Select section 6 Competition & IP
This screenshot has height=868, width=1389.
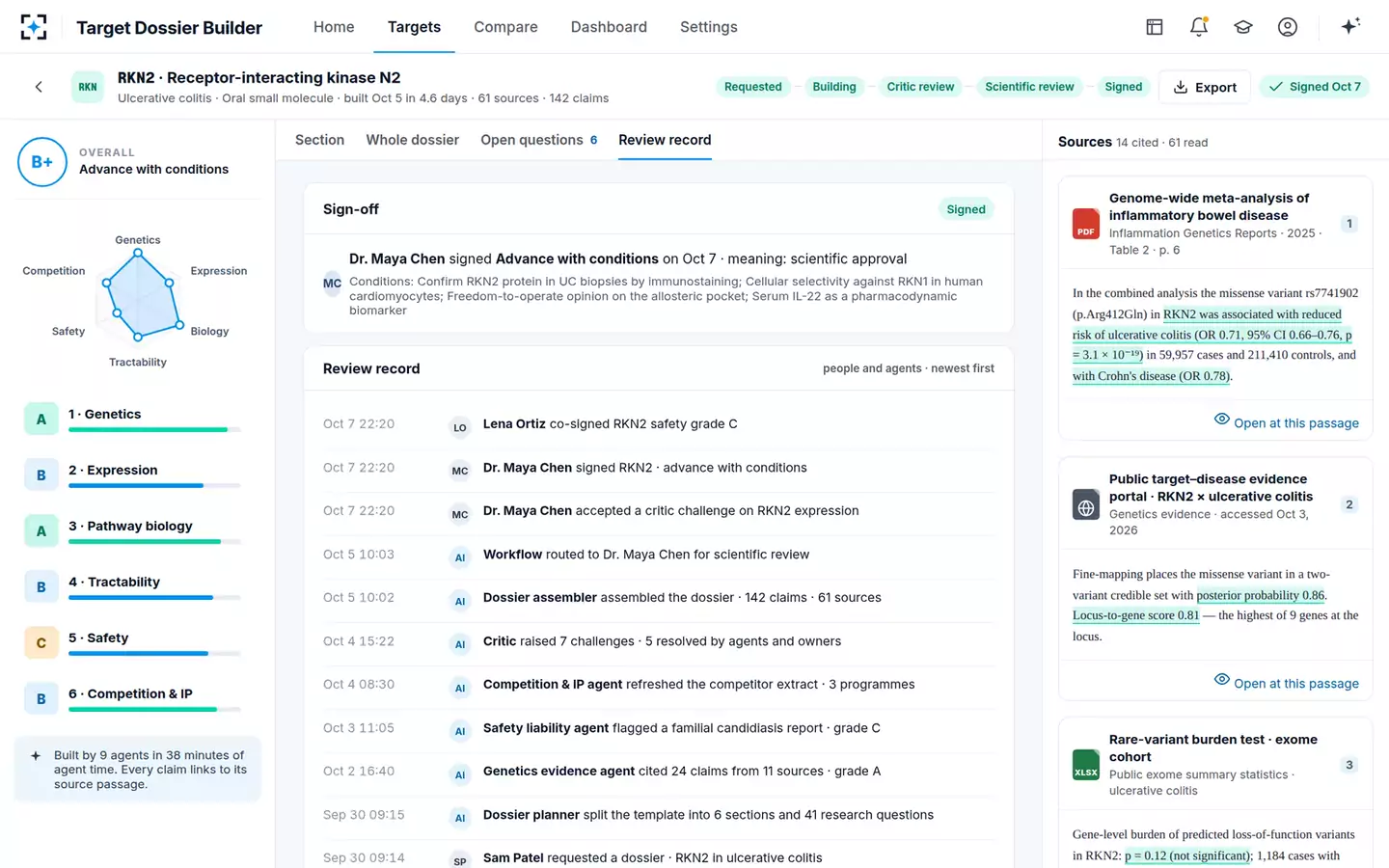pyautogui.click(x=137, y=699)
